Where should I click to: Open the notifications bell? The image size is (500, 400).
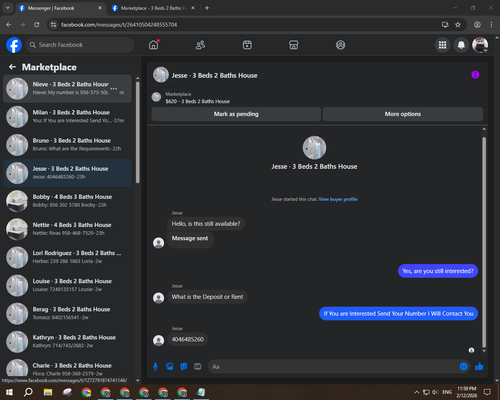tap(461, 45)
